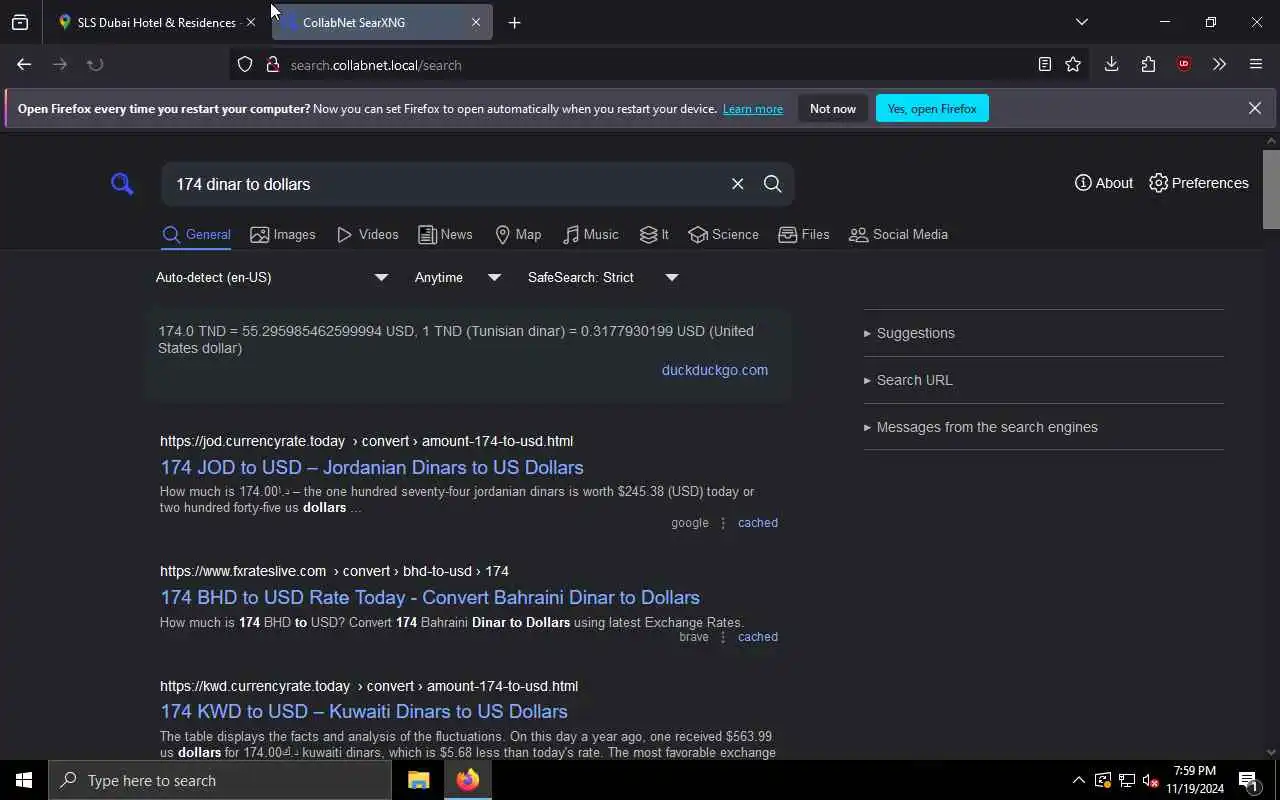Click Yes, open Firefox button

(x=932, y=108)
